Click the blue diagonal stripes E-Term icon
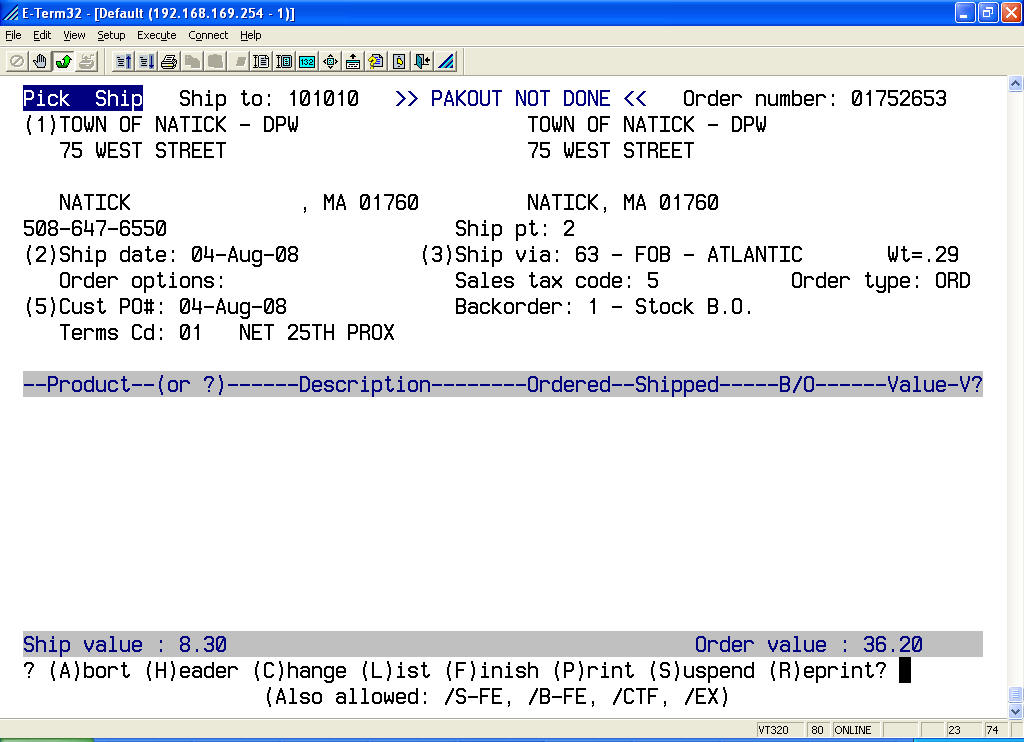Image resolution: width=1024 pixels, height=742 pixels. click(x=446, y=61)
